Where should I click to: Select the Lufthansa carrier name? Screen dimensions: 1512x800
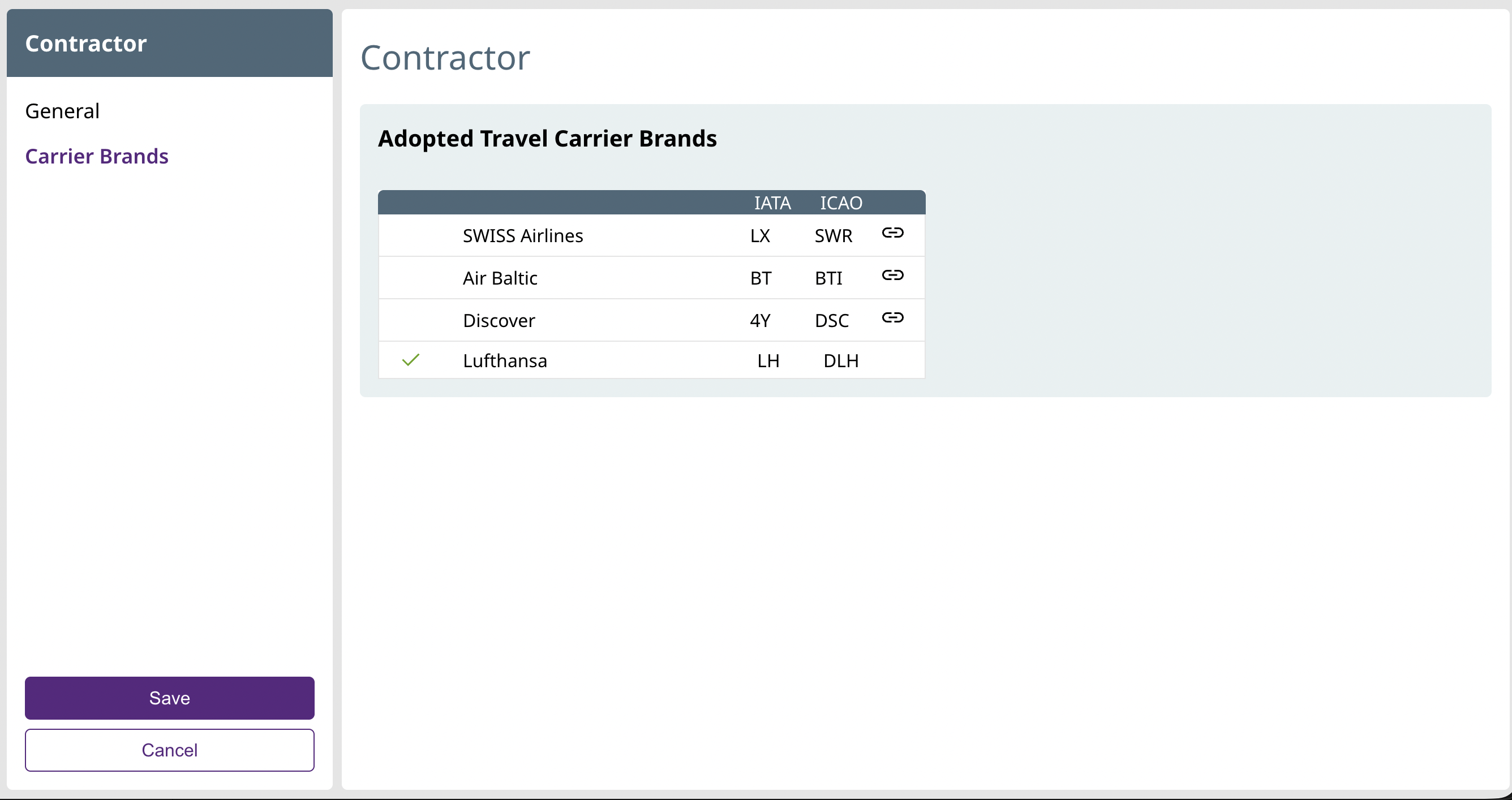tap(505, 360)
